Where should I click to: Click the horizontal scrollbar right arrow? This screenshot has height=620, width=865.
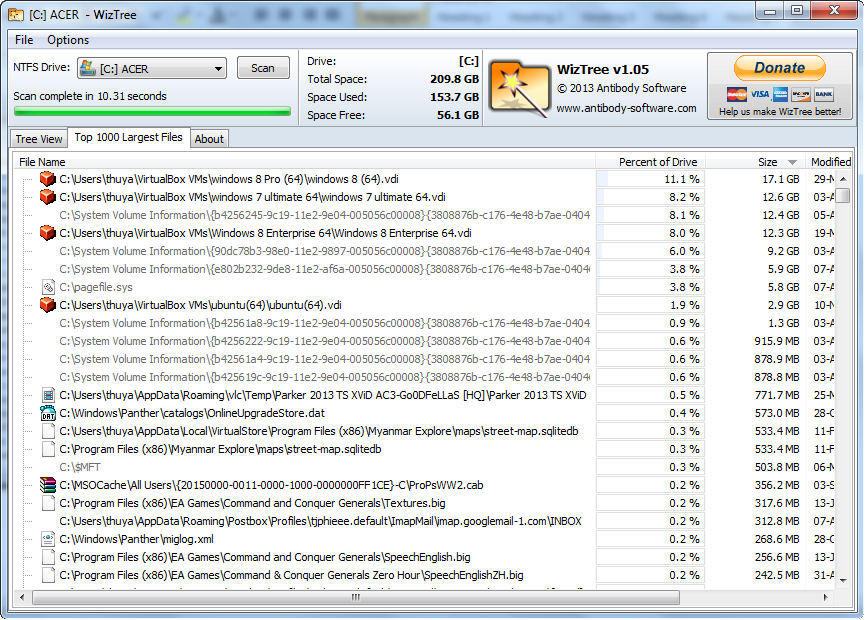tap(825, 597)
